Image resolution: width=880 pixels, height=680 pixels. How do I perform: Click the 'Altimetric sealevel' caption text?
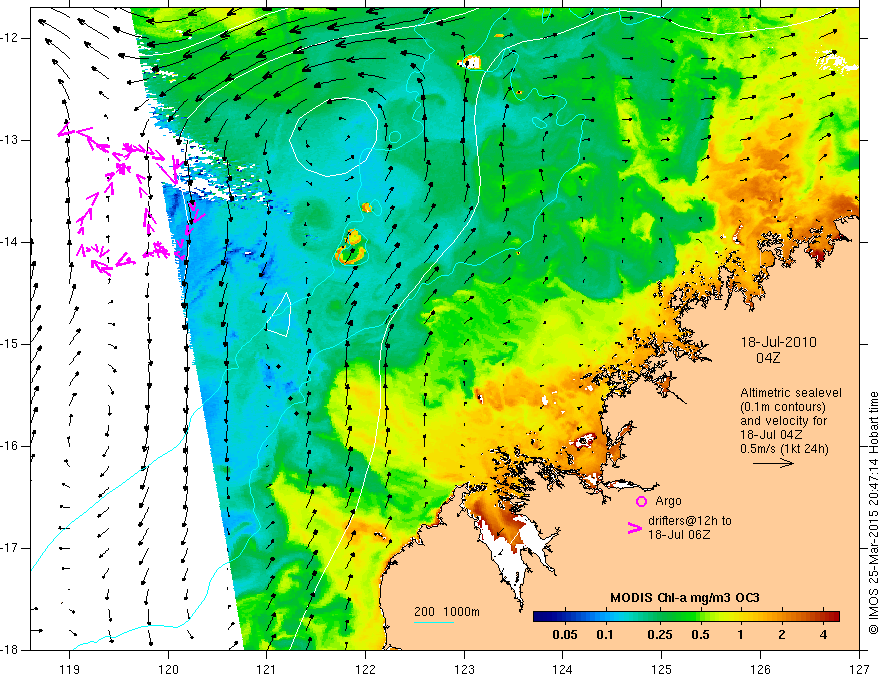tap(791, 393)
